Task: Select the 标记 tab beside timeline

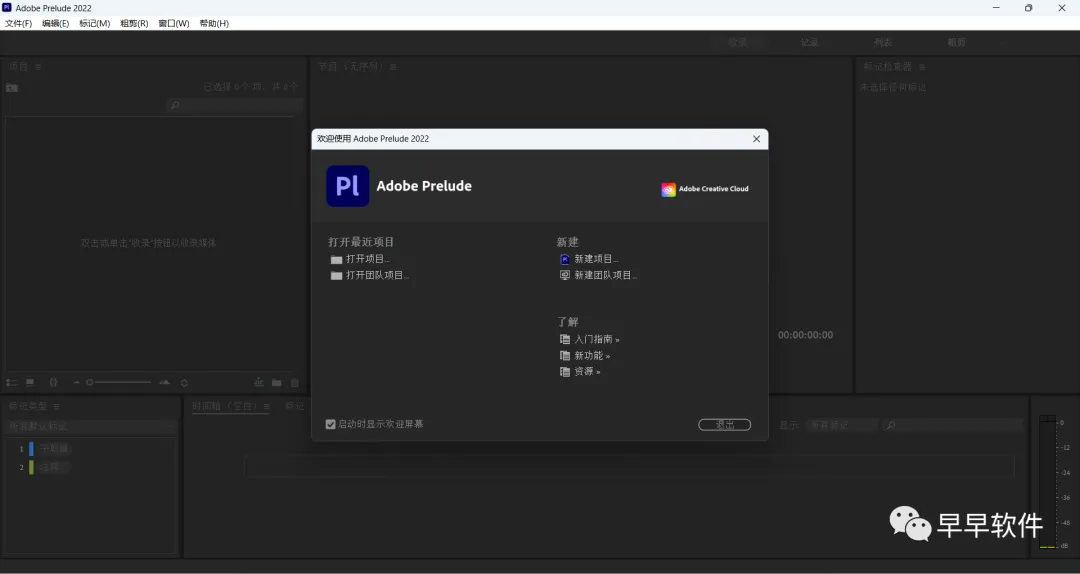Action: (x=295, y=407)
